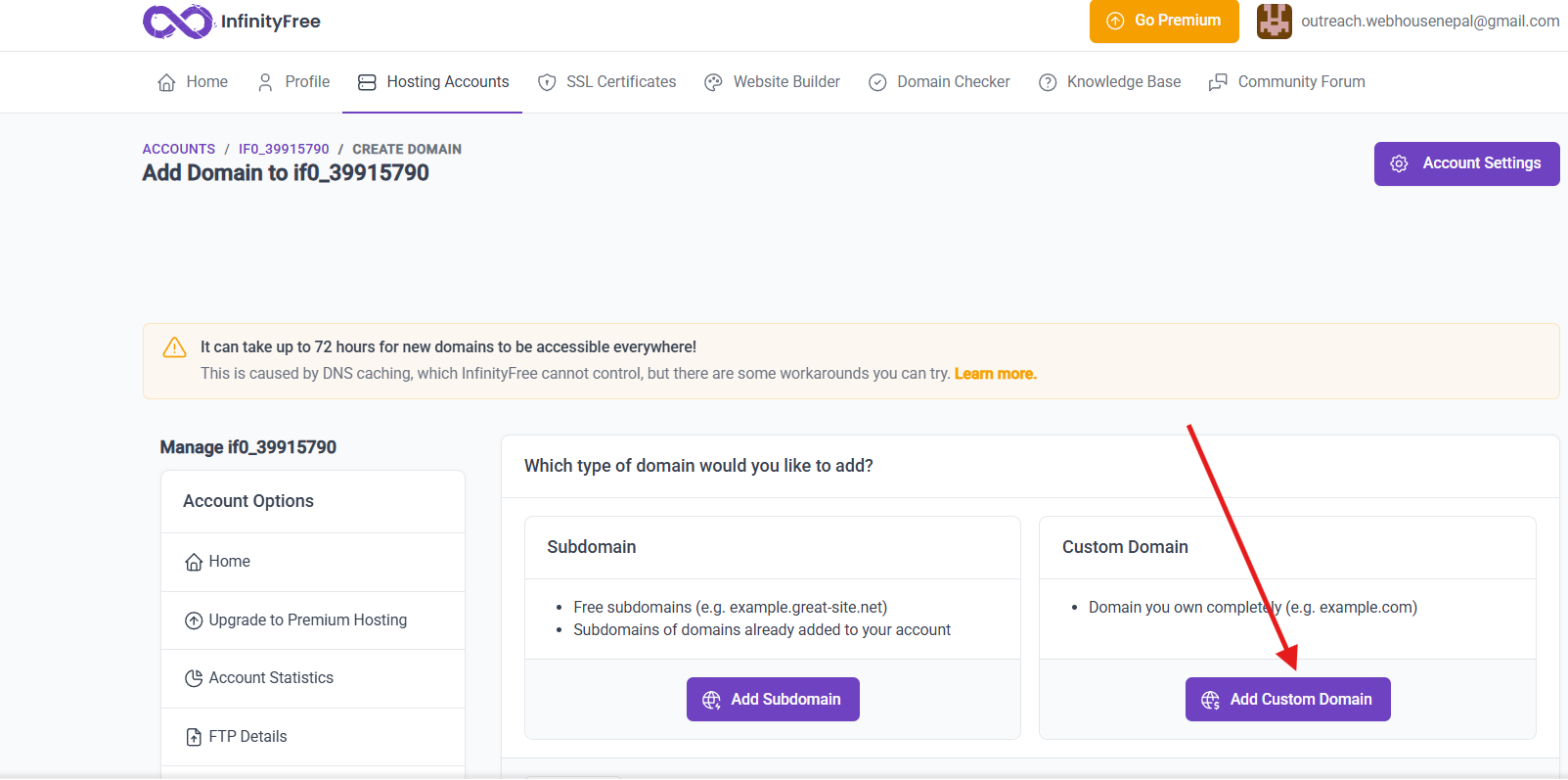Select Home in Account Options sidebar
The height and width of the screenshot is (780, 1568).
(313, 562)
